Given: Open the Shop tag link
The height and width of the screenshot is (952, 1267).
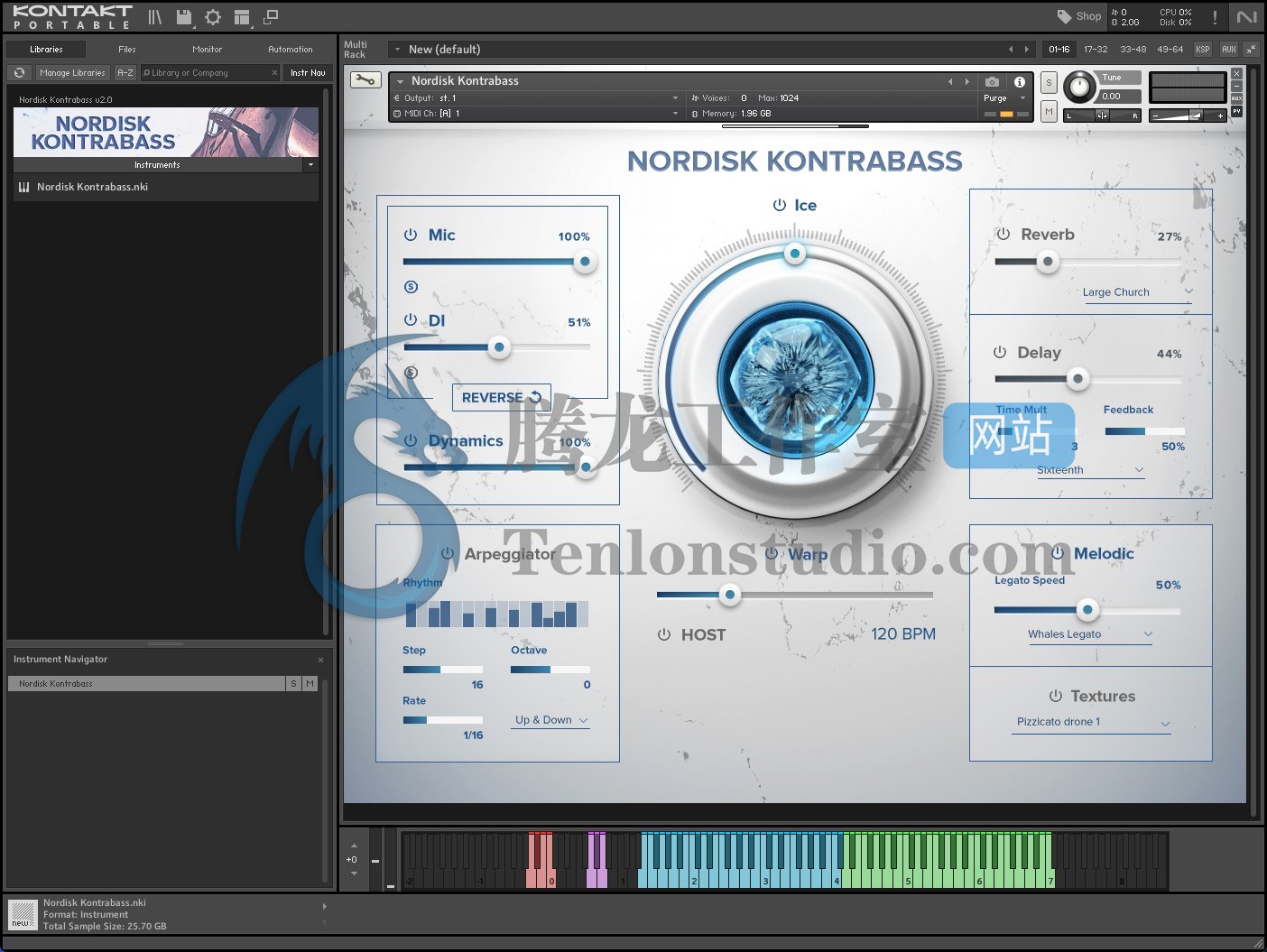Looking at the screenshot, I should (x=1079, y=16).
